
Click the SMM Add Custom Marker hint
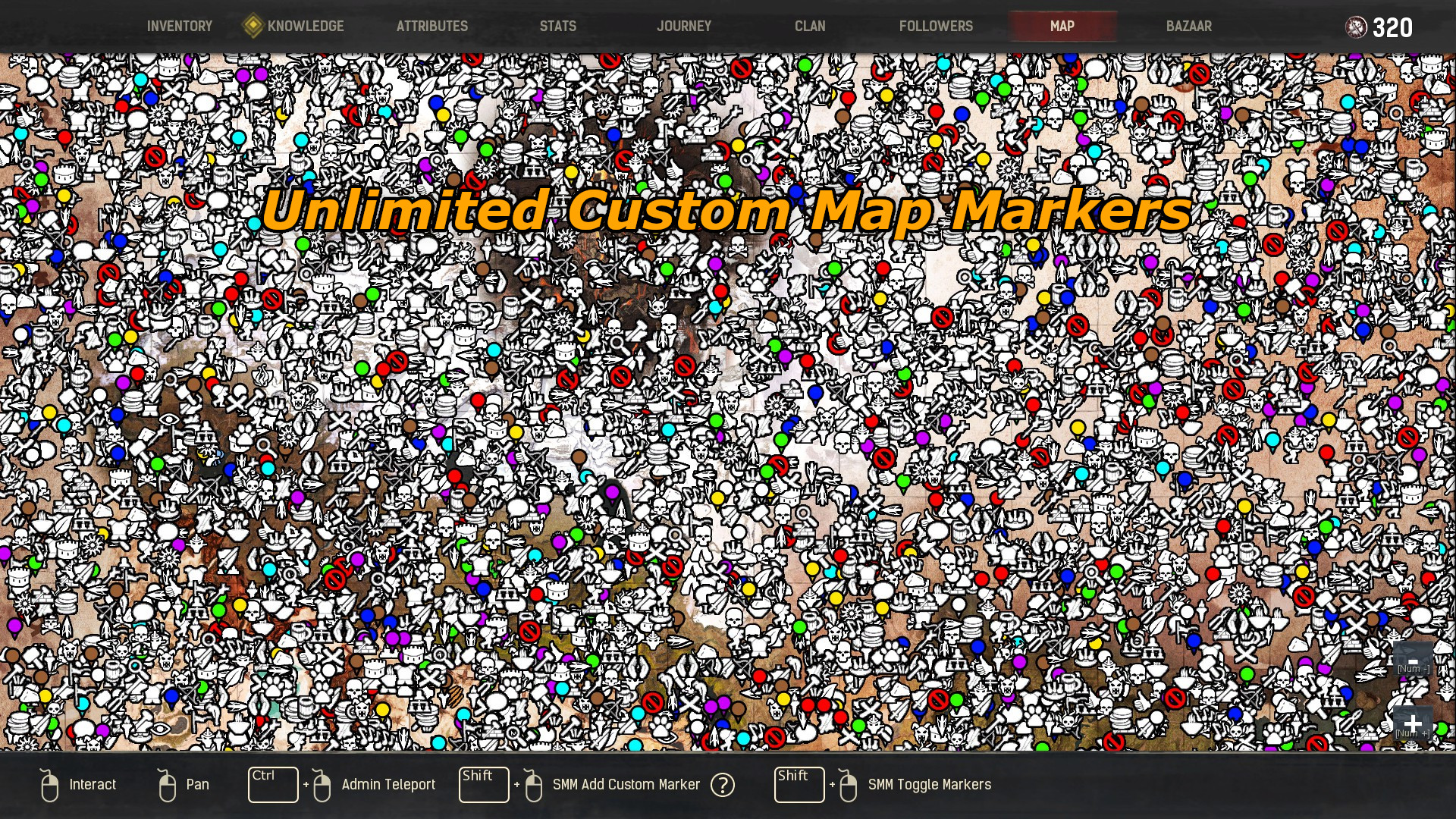[x=626, y=785]
